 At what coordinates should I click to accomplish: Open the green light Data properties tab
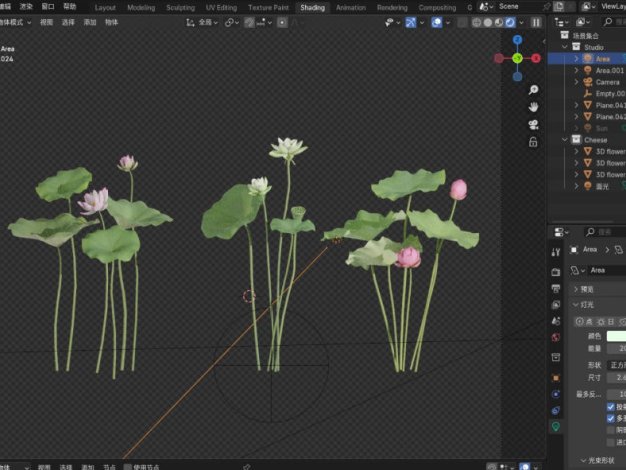coord(556,426)
